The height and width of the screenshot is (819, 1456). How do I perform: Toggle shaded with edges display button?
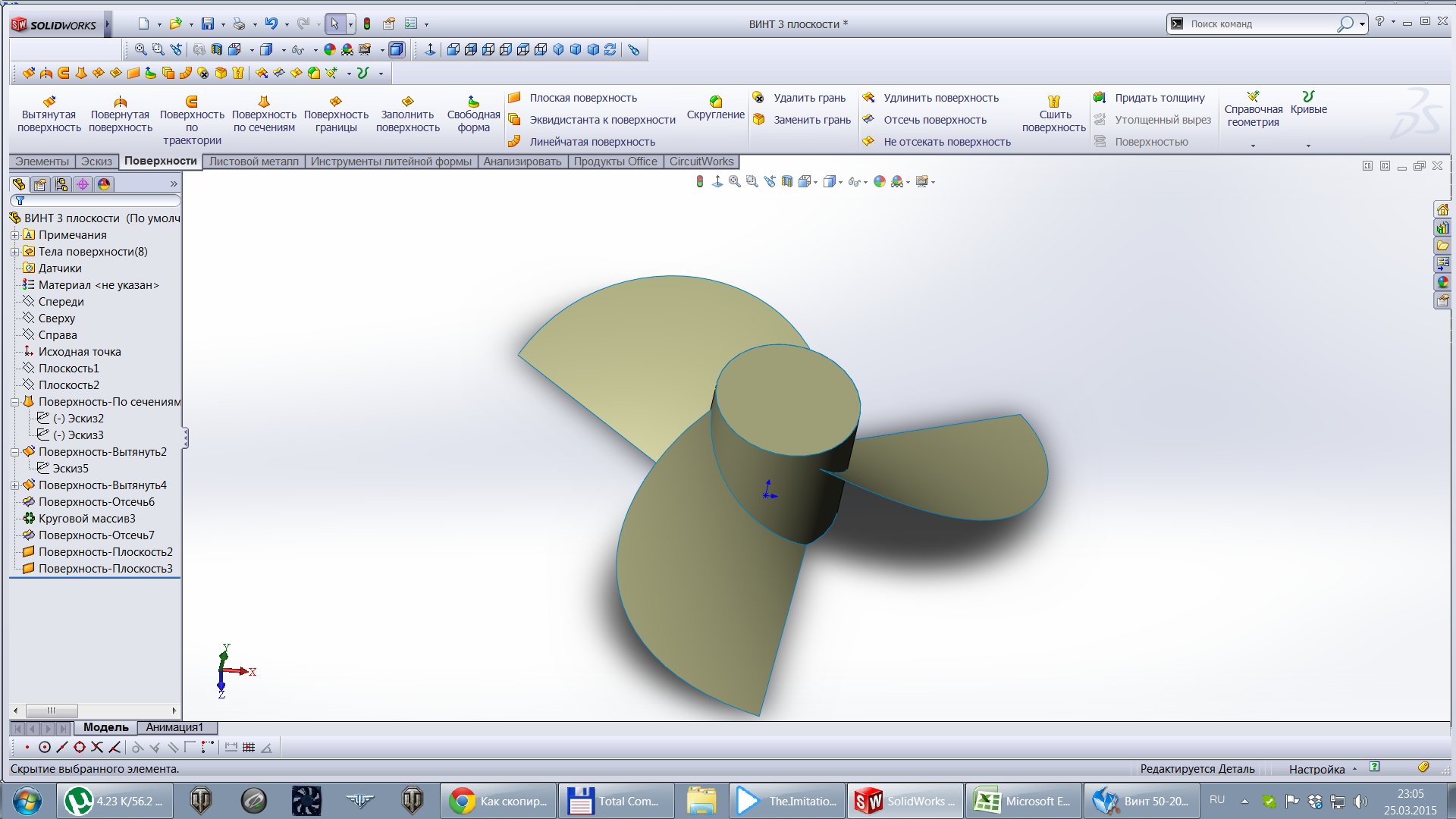(x=397, y=50)
